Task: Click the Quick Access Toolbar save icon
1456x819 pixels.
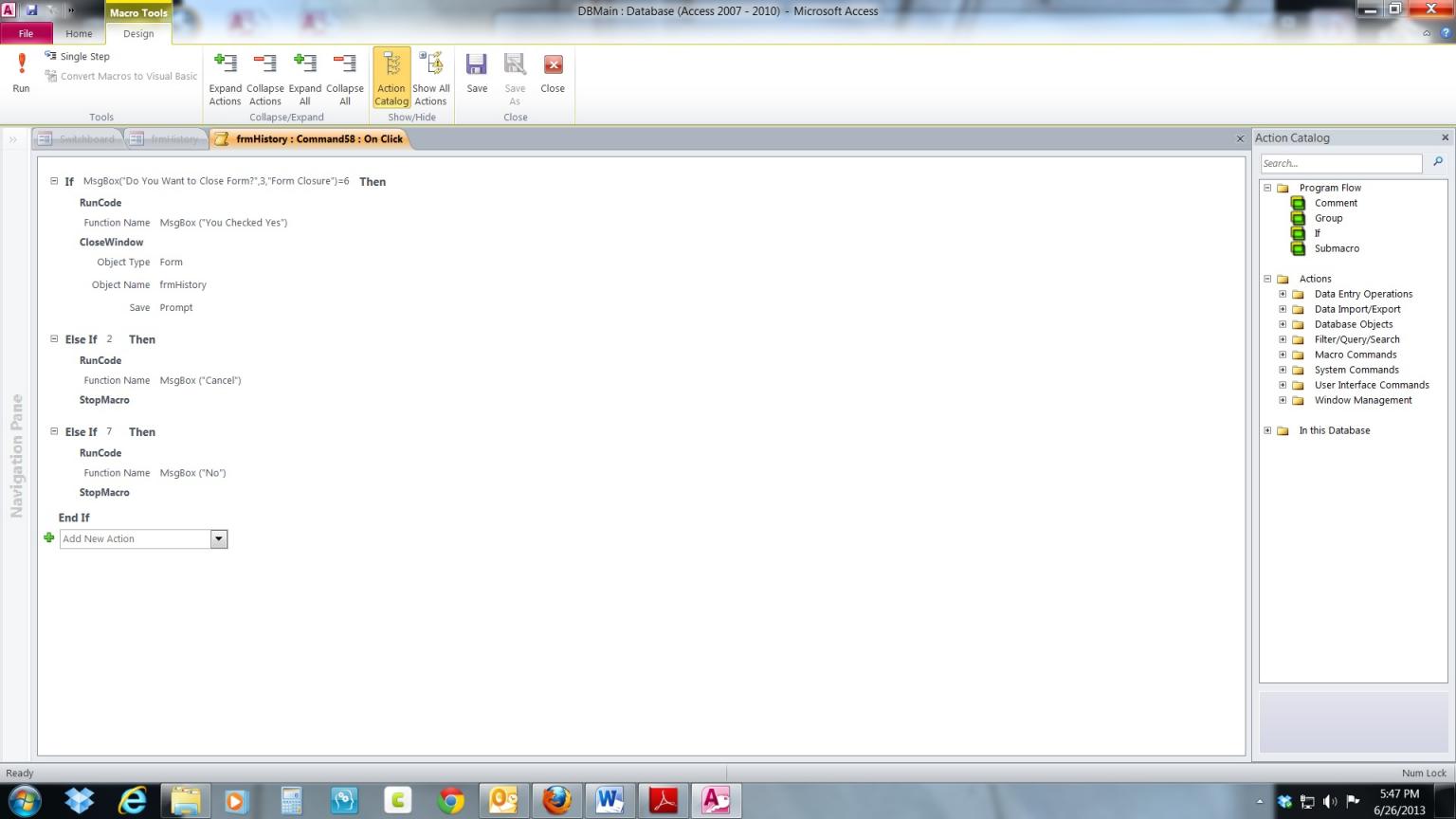Action: tap(31, 10)
